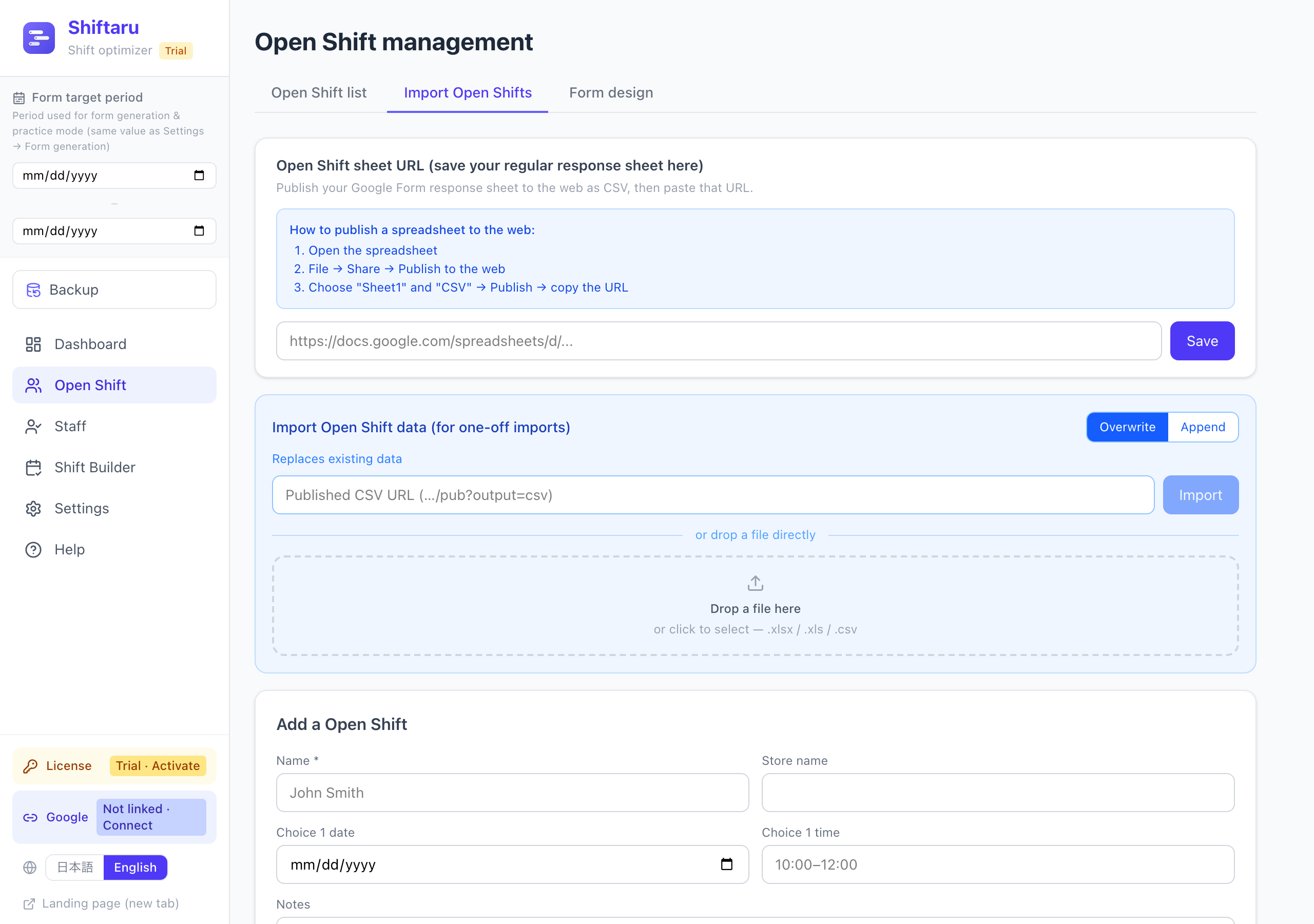Click 'Replaces existing data' text
Screen dimensions: 1314x924
click(337, 459)
